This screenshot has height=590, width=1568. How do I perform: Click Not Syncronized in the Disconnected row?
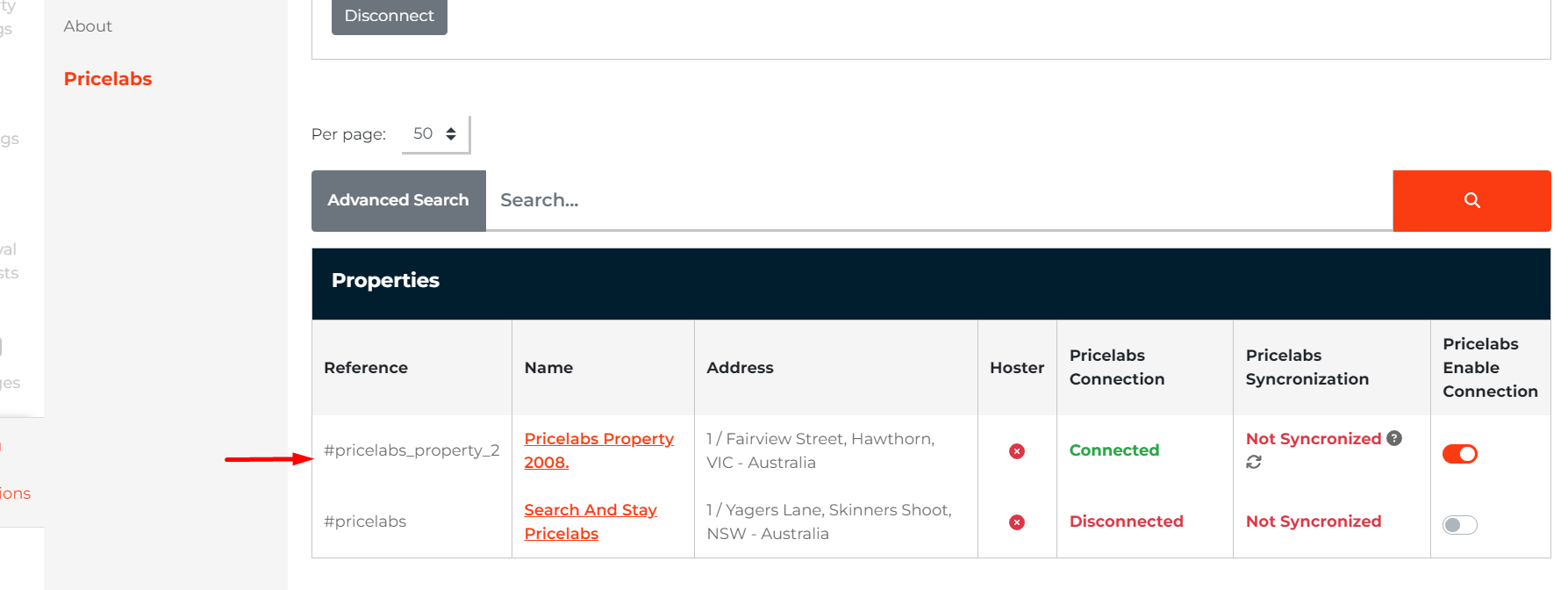[x=1314, y=522]
